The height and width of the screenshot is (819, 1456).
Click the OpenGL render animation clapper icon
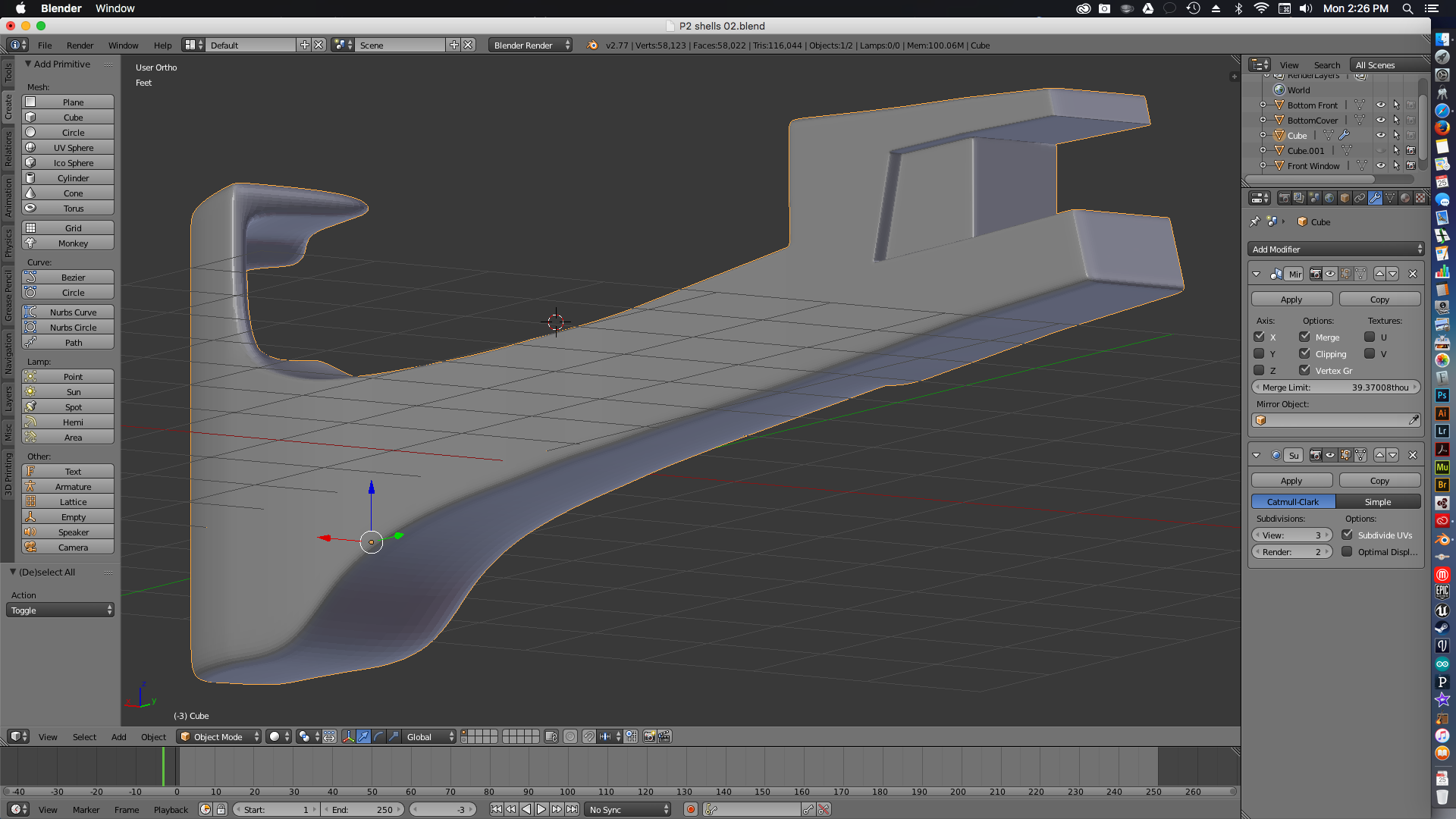664,736
